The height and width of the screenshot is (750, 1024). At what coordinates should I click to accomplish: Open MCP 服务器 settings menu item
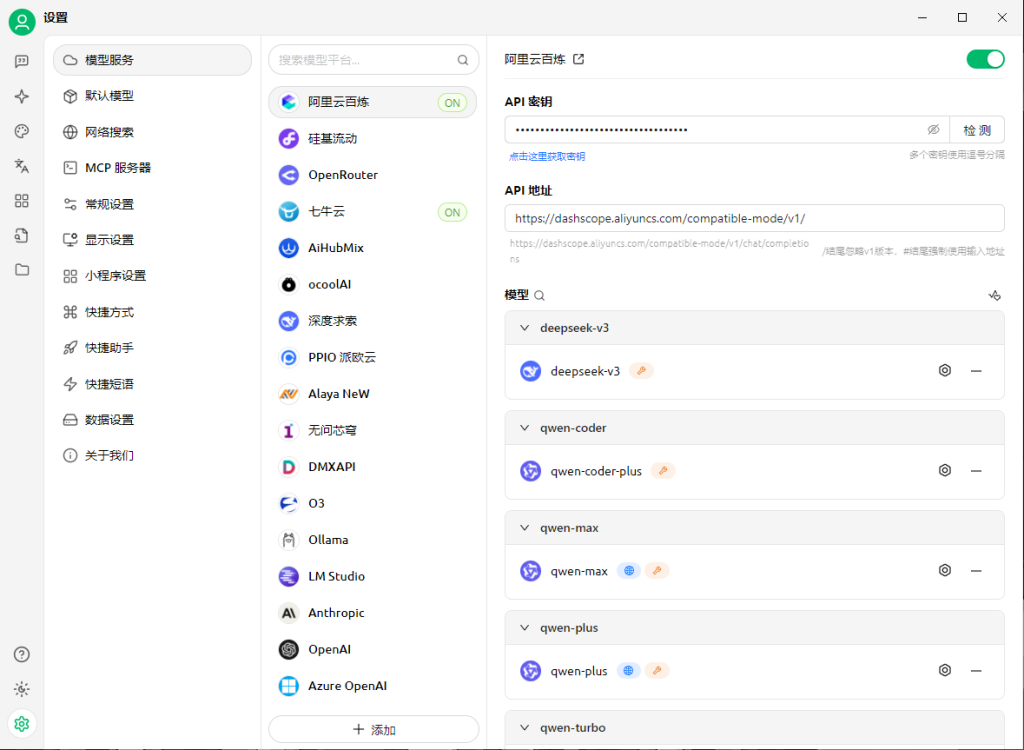118,168
